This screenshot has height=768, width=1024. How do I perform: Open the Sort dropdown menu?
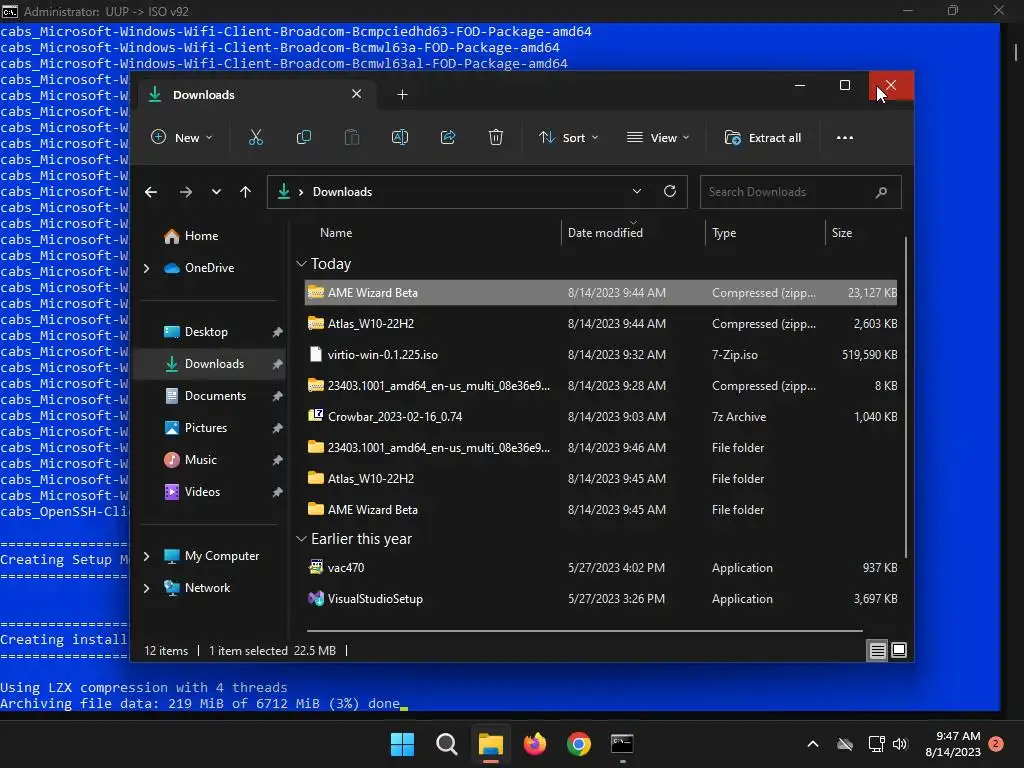coord(568,138)
